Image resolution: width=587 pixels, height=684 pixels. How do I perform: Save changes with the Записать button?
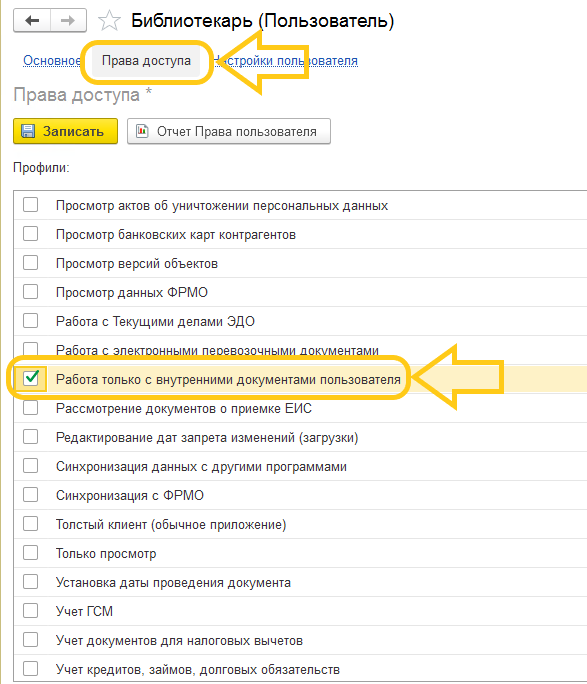pos(65,131)
